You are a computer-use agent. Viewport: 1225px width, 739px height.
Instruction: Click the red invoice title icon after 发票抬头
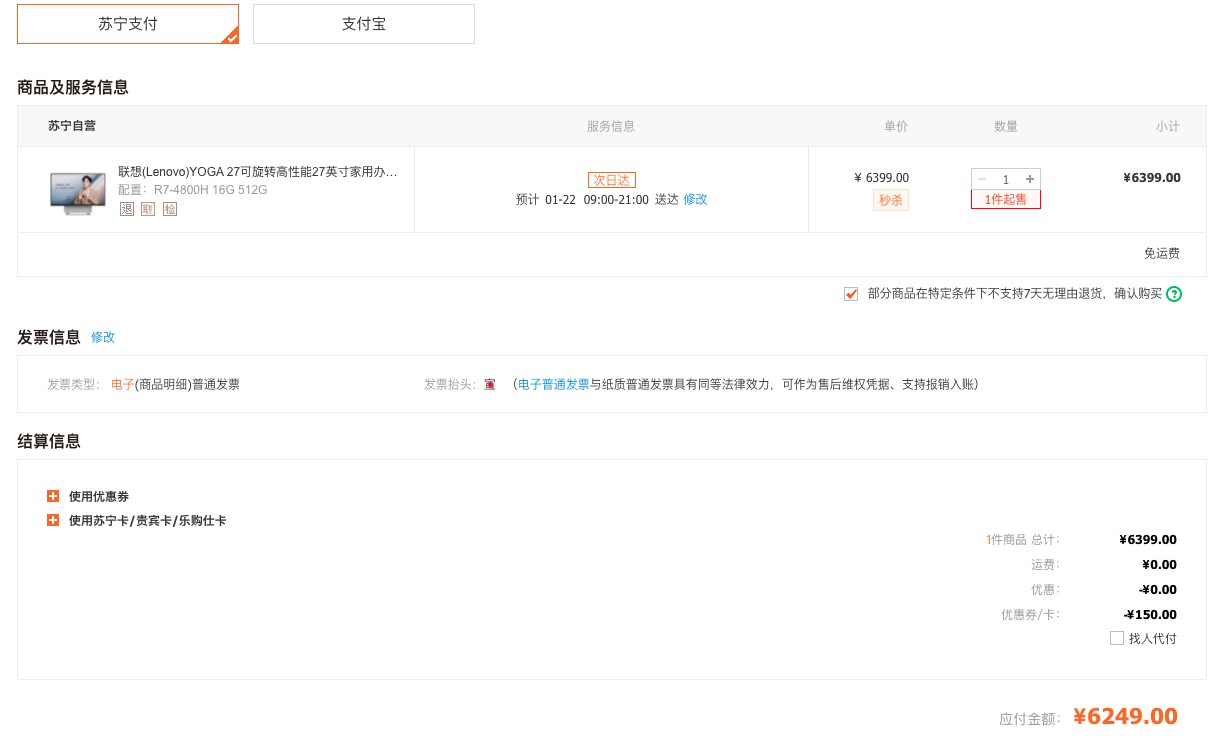coord(490,384)
